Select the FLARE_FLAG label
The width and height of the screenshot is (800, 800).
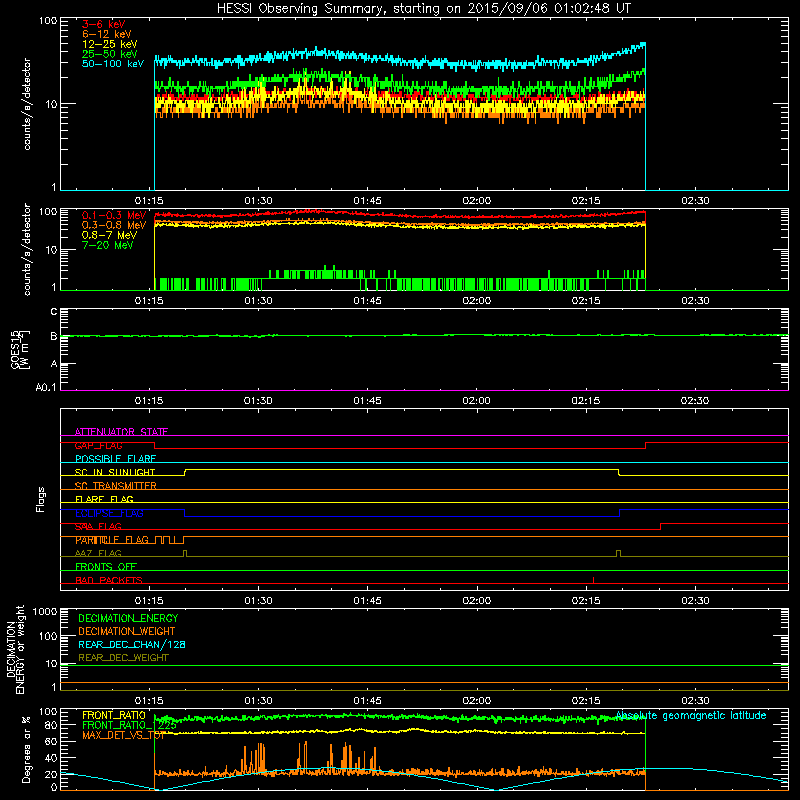(104, 499)
